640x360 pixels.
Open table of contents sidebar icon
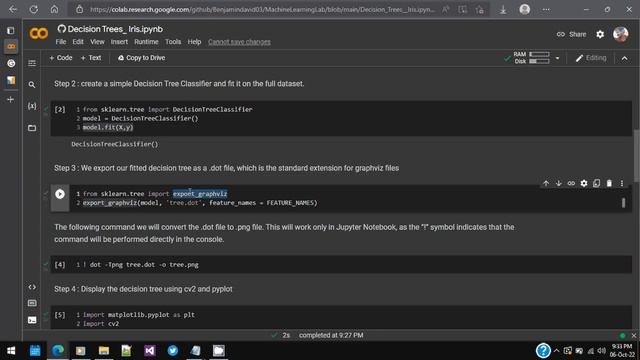coord(32,63)
